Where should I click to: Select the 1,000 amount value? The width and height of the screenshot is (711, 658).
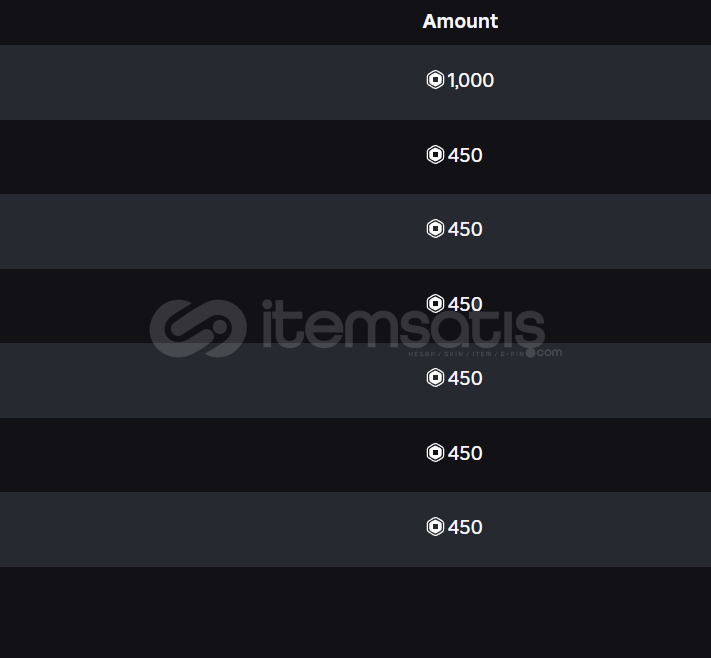471,81
